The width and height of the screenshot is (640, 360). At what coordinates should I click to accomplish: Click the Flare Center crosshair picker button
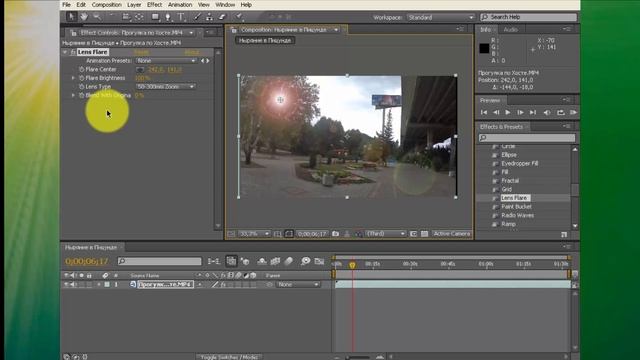[140, 69]
